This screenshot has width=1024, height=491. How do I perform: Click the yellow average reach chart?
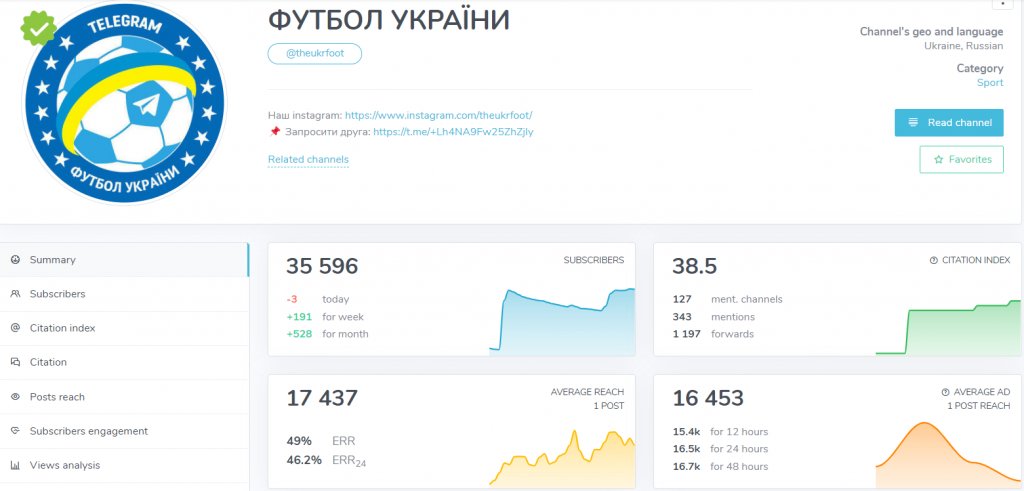tap(562, 458)
